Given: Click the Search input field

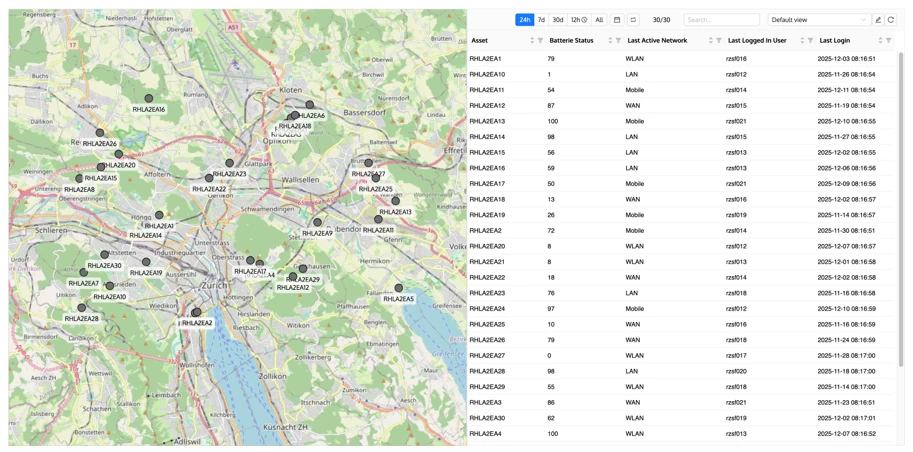Looking at the screenshot, I should (721, 20).
